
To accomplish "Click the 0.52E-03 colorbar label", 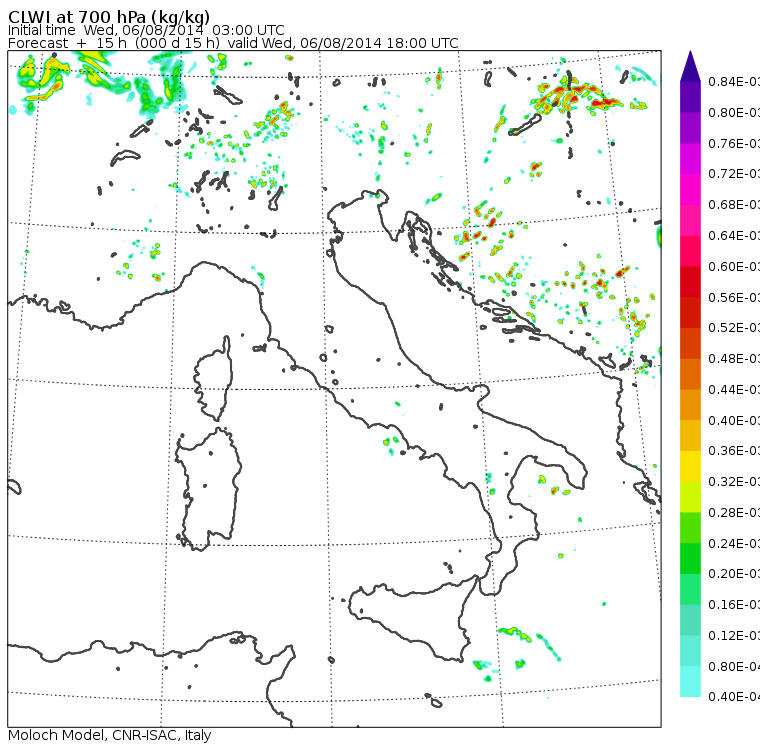I will (734, 328).
